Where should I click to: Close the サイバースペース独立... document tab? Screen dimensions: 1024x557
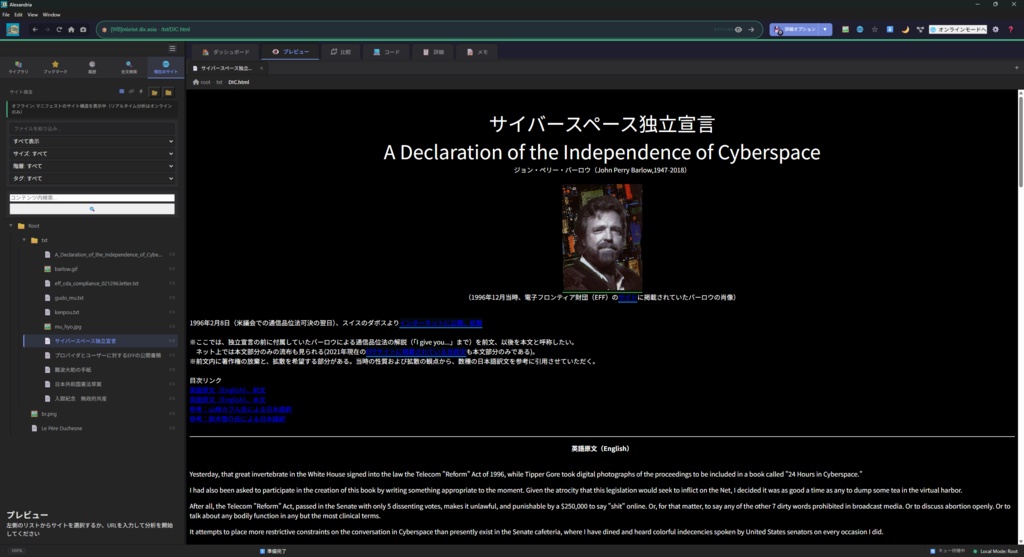262,68
